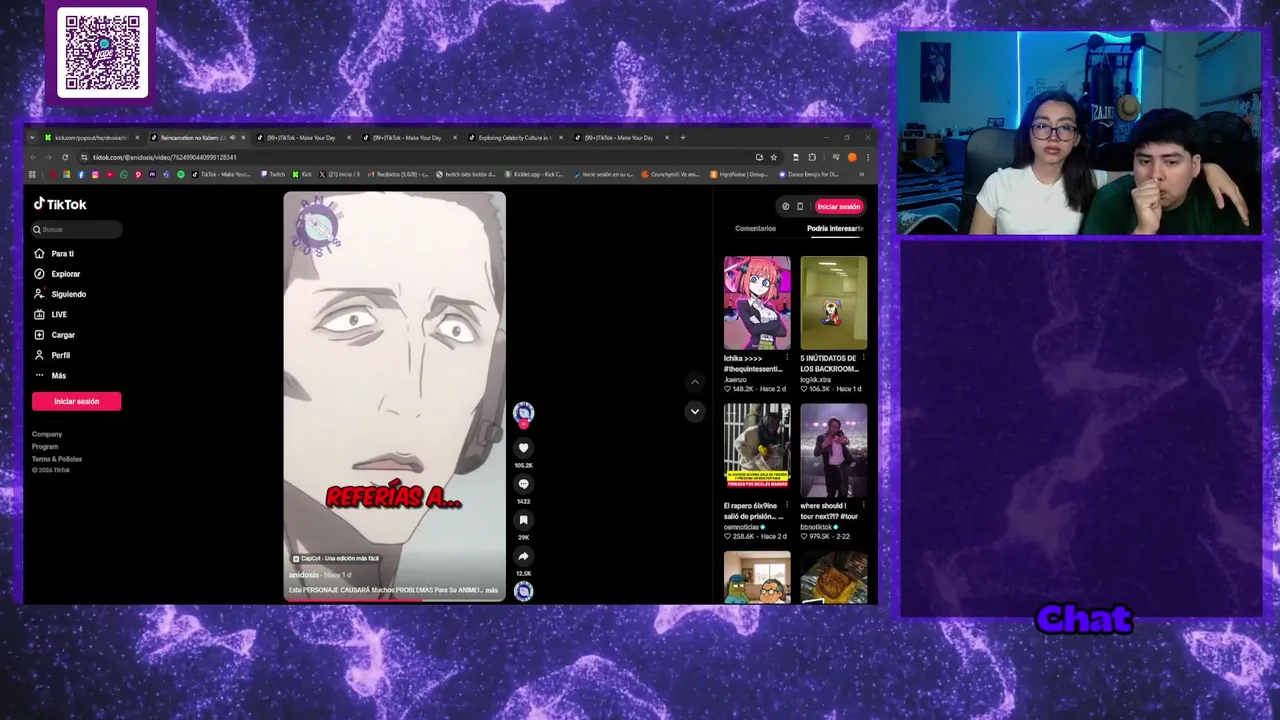Mute audio on the Reincarnation no Kaben tab
This screenshot has height=720, width=1280.
(232, 137)
